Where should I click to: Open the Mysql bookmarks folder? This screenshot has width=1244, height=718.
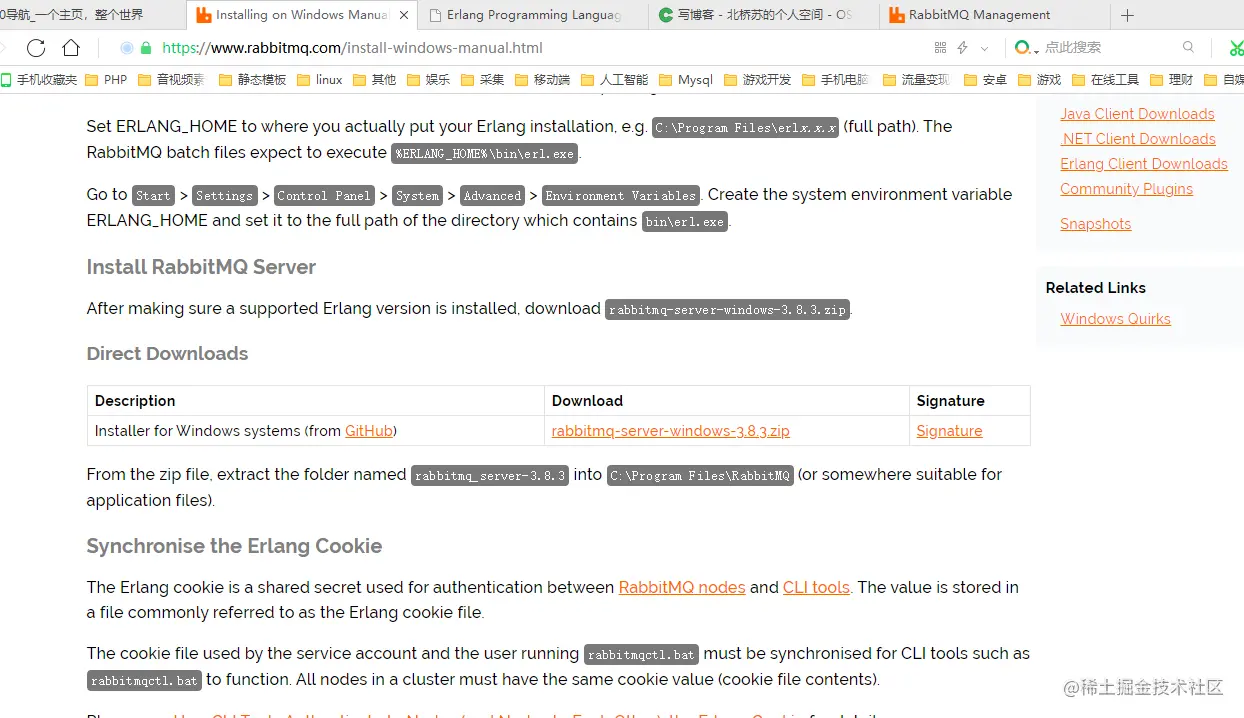coord(686,80)
